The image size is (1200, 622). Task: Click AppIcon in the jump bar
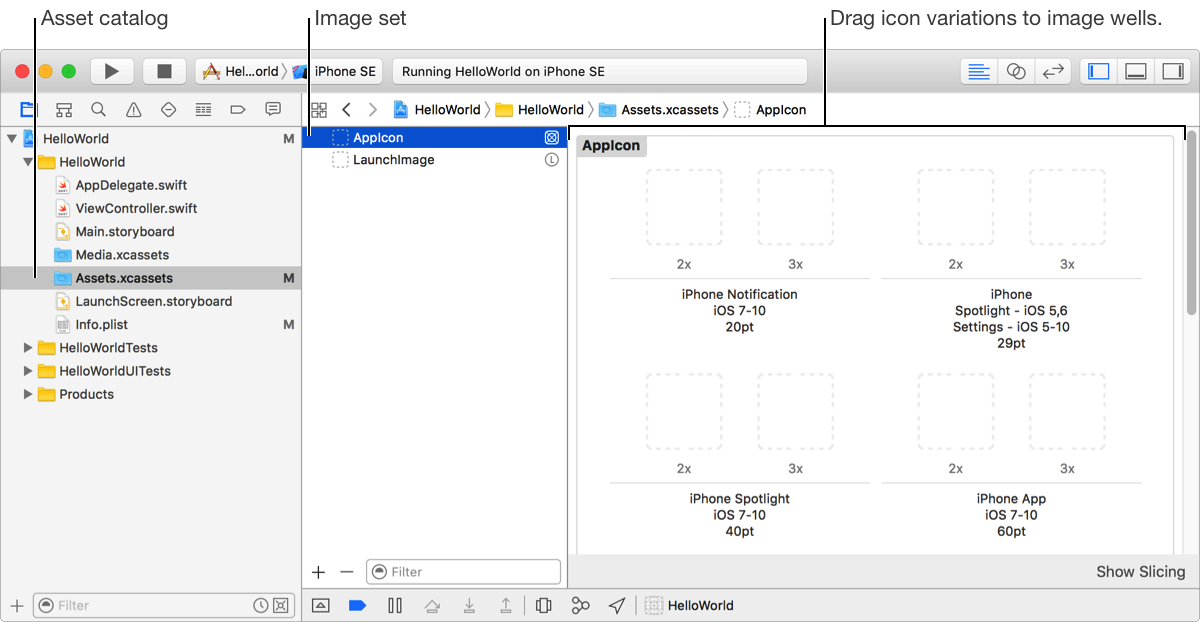coord(770,110)
